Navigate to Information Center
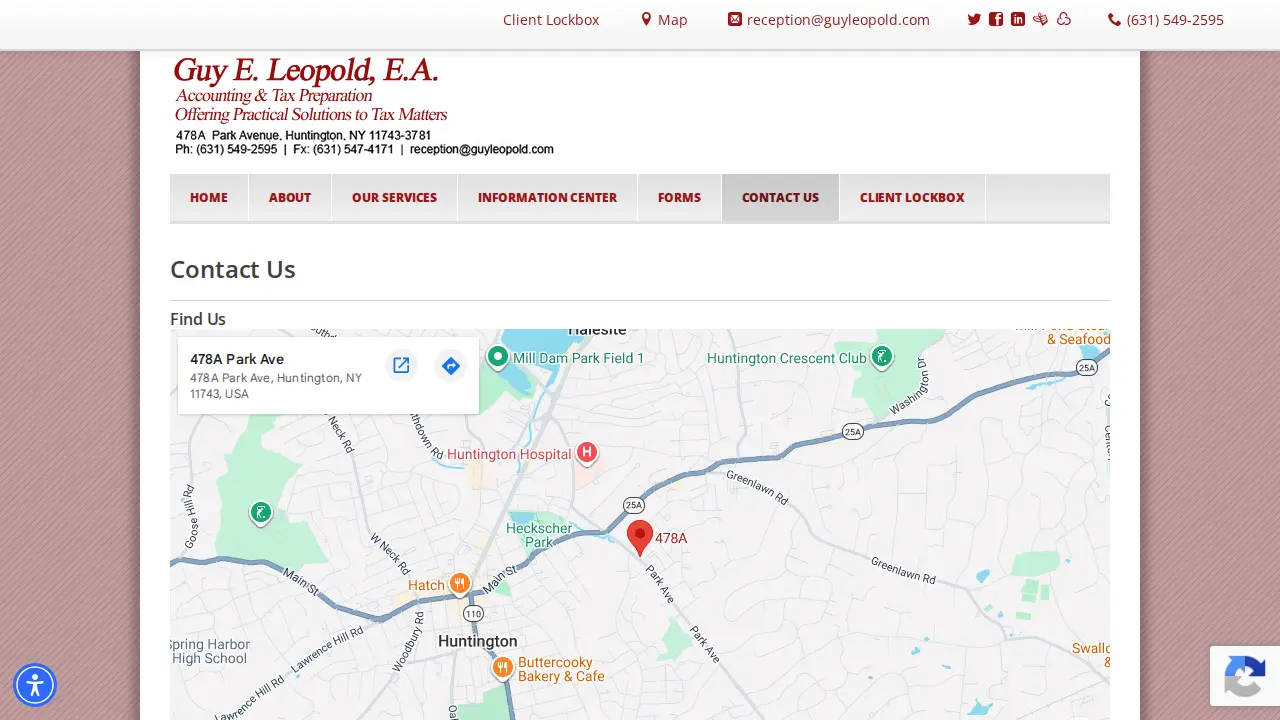This screenshot has width=1280, height=720. (x=547, y=198)
